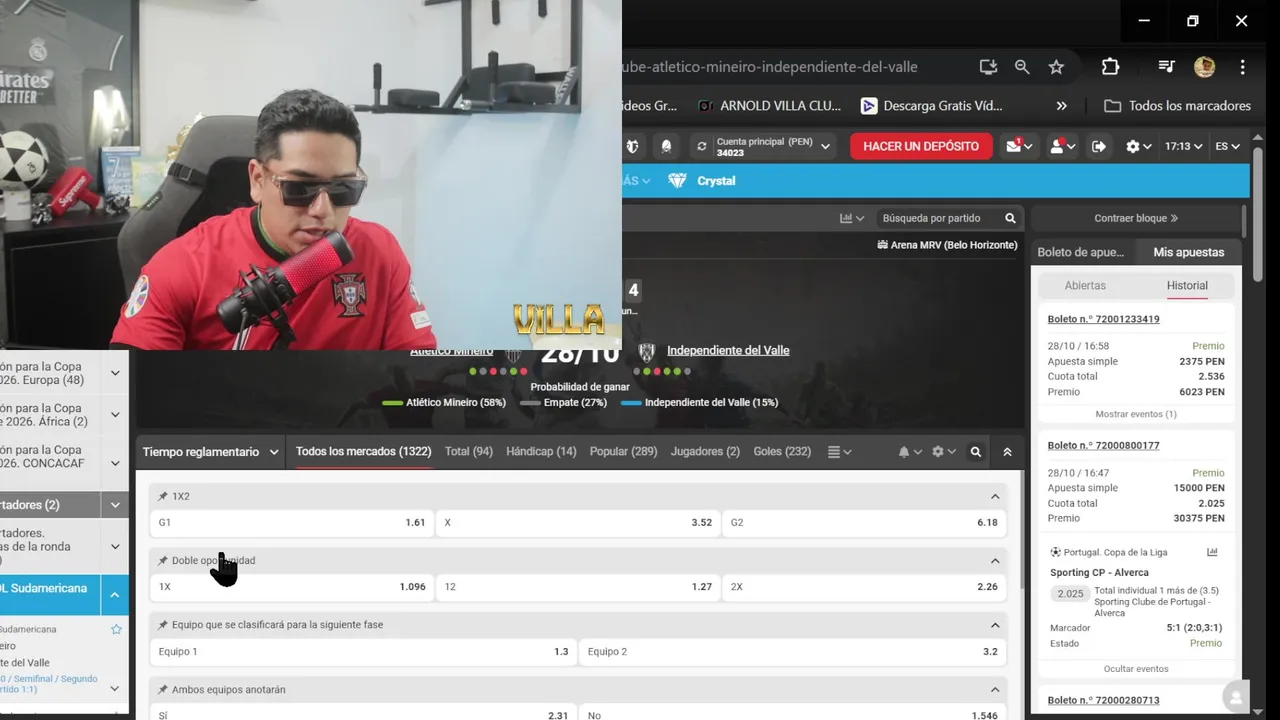This screenshot has width=1280, height=720.
Task: Open the markets bell notification dropdown
Action: click(910, 452)
